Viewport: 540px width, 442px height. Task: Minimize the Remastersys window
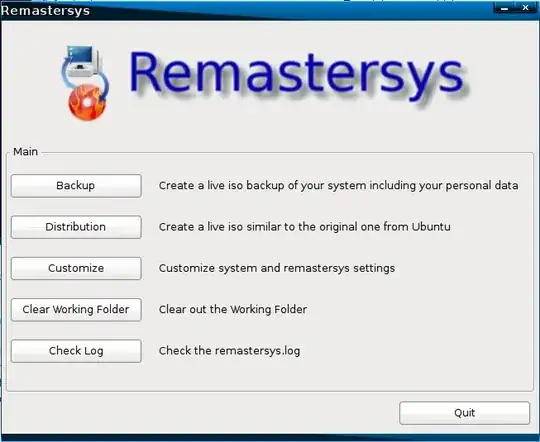(x=505, y=8)
